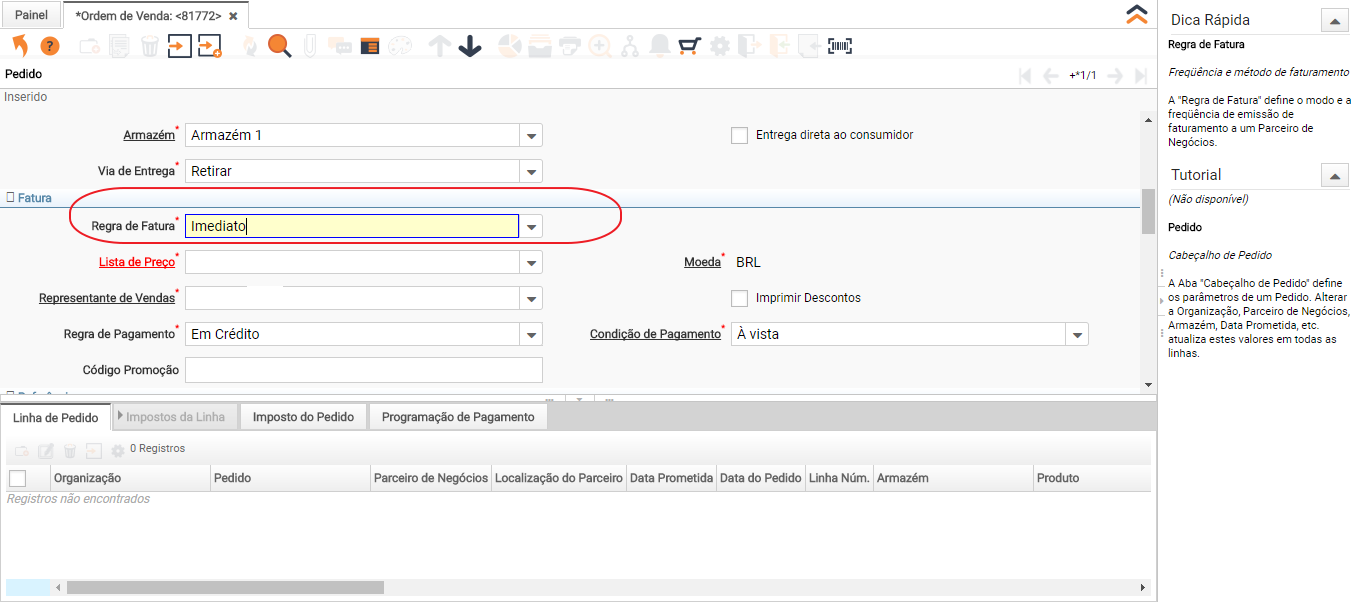This screenshot has height=602, width=1366.
Task: Check the Imprimir Descontos box
Action: tap(740, 298)
